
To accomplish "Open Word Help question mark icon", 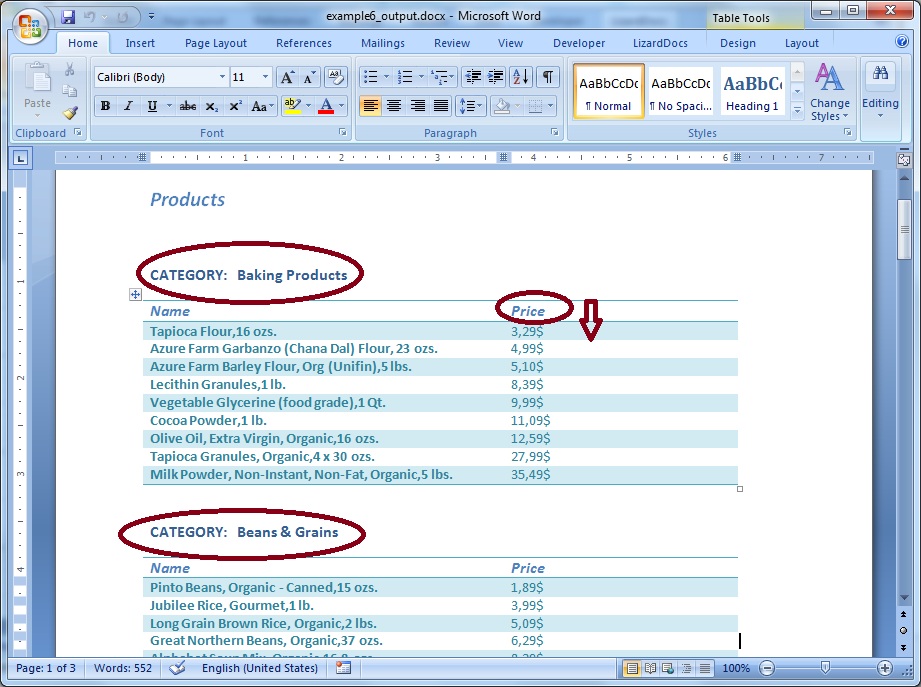I will click(x=902, y=41).
